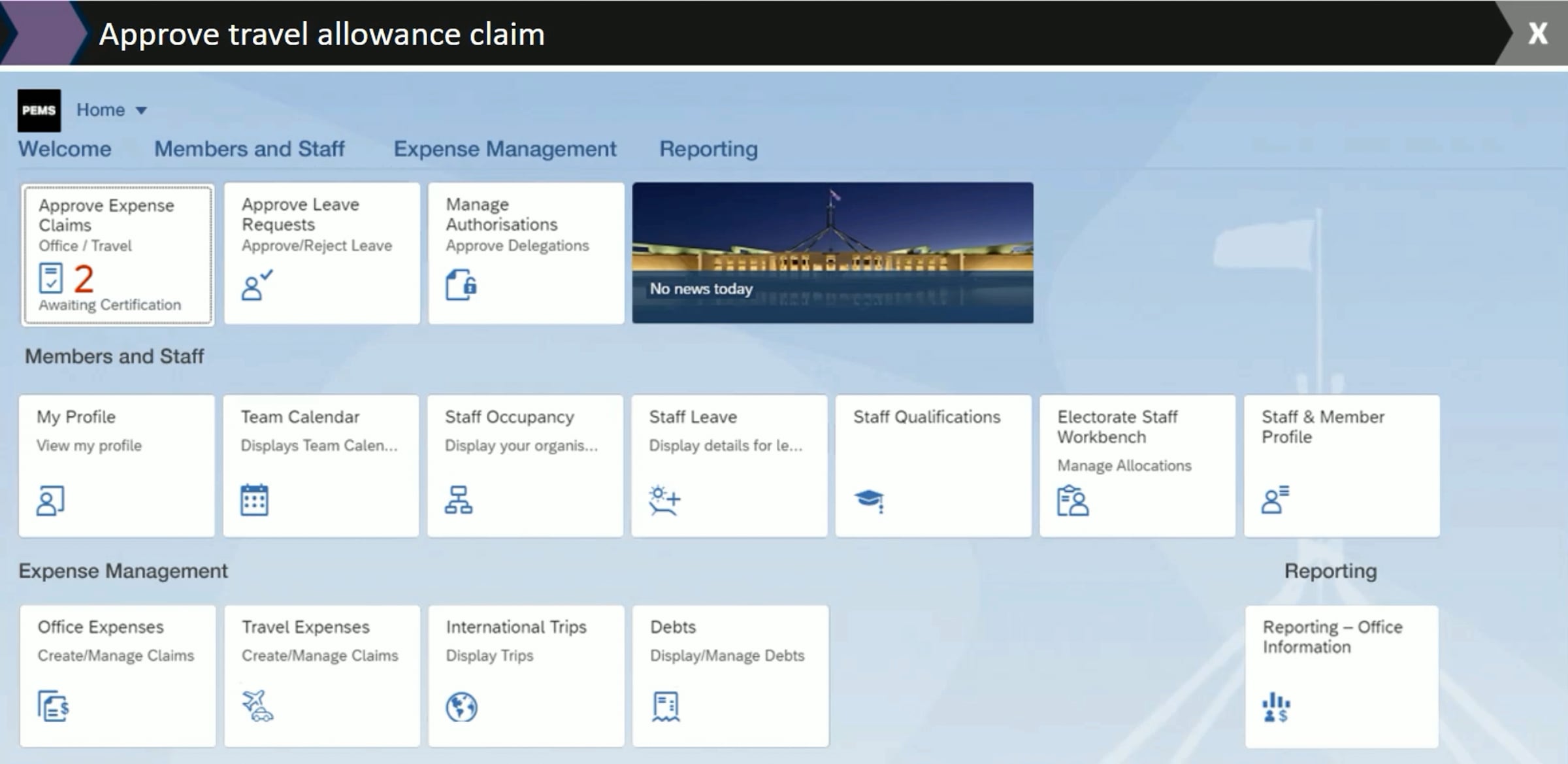Close the Approve travel allowance claim banner
The image size is (1568, 764).
tap(1537, 33)
